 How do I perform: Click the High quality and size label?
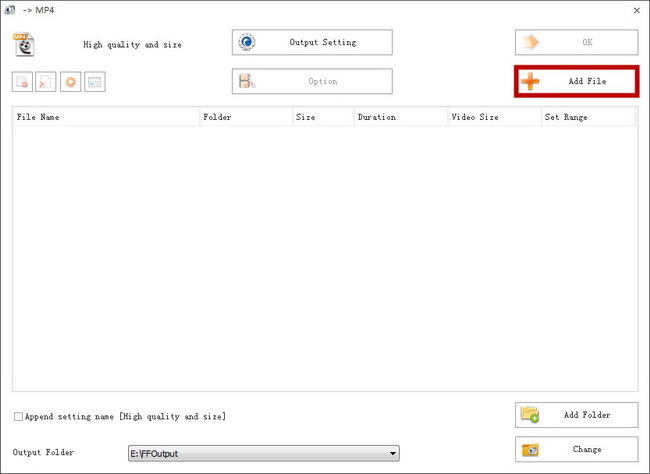click(x=132, y=45)
